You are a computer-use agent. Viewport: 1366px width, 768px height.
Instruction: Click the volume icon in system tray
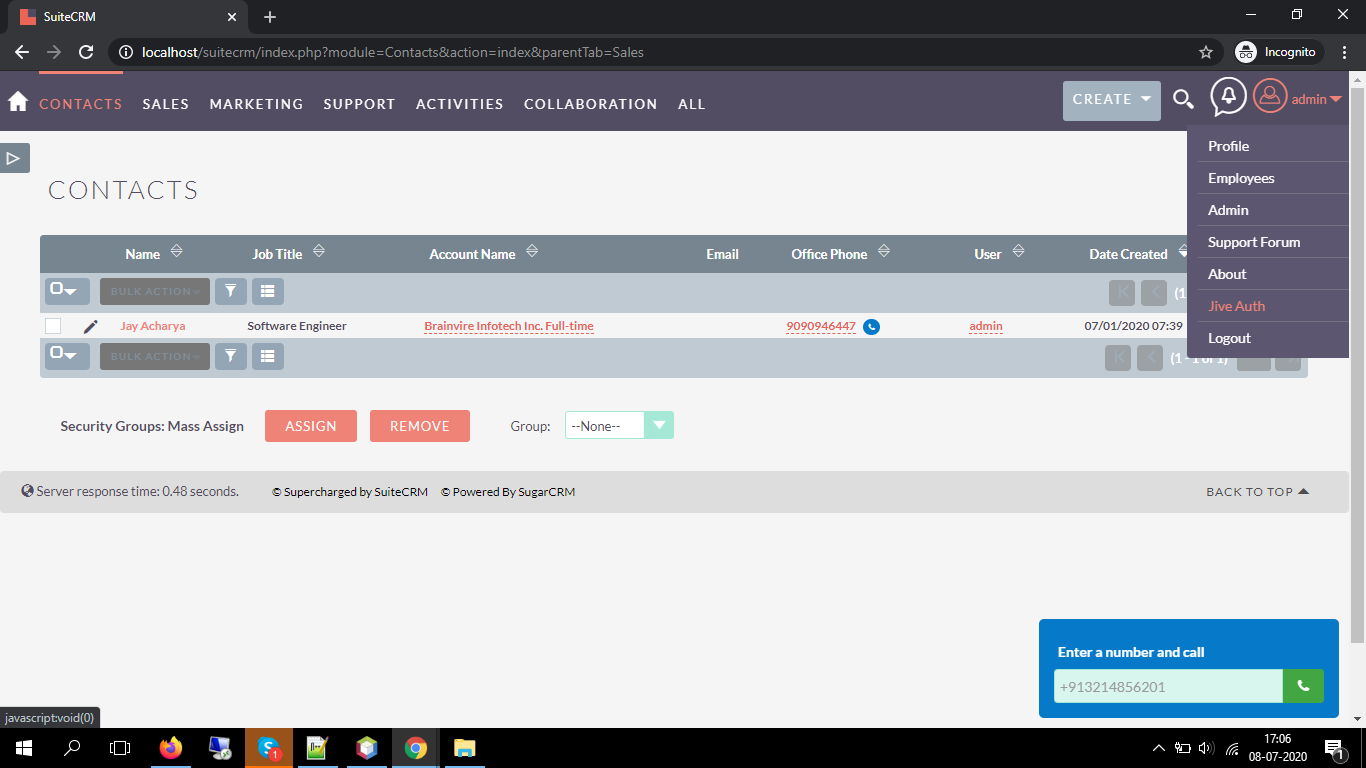[1205, 748]
